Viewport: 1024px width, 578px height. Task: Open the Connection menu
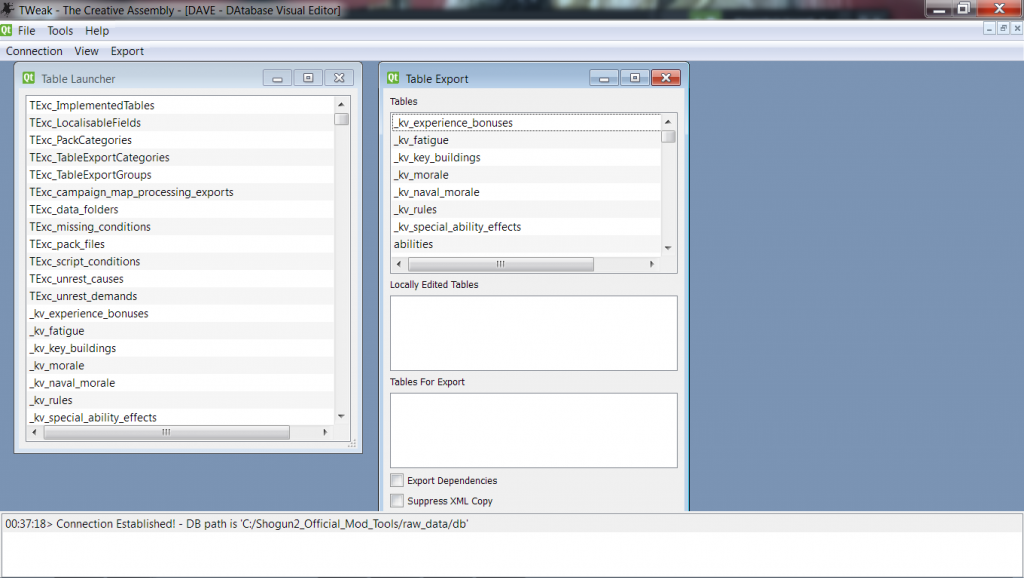34,51
